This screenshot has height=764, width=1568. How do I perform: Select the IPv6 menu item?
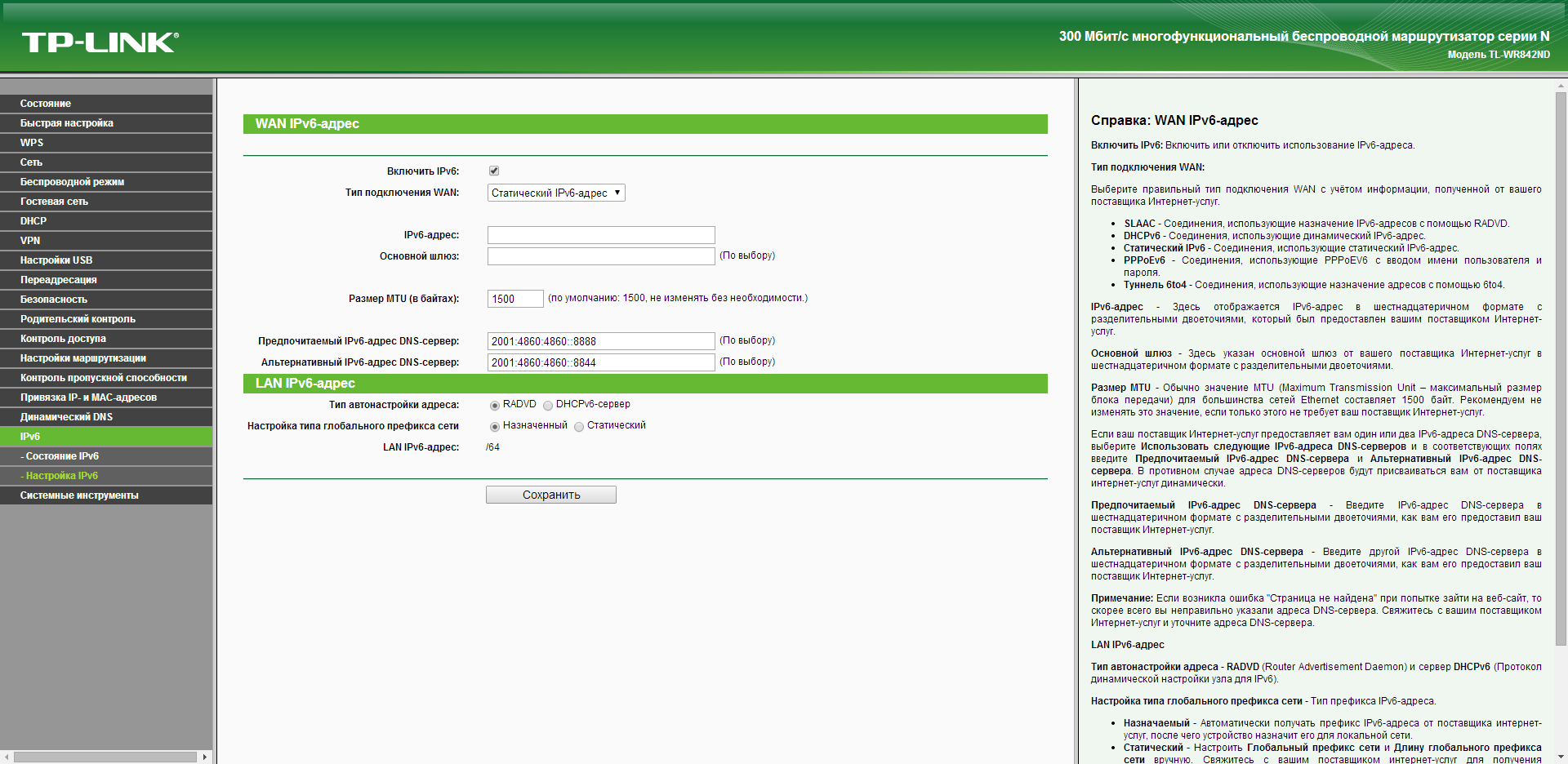[106, 437]
